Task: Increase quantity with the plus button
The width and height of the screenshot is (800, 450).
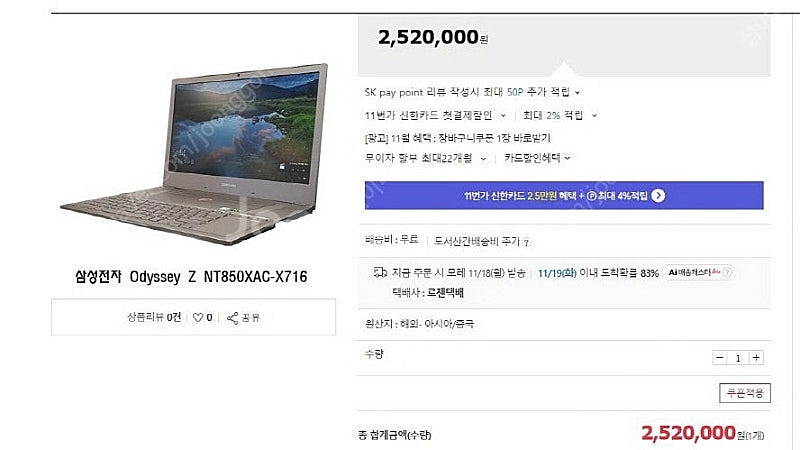Action: 756,358
